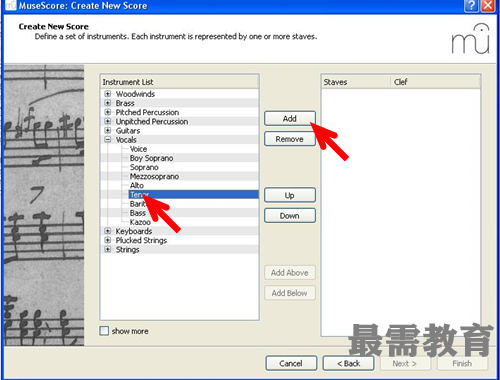Click the Add button
The image size is (500, 380).
click(x=290, y=118)
